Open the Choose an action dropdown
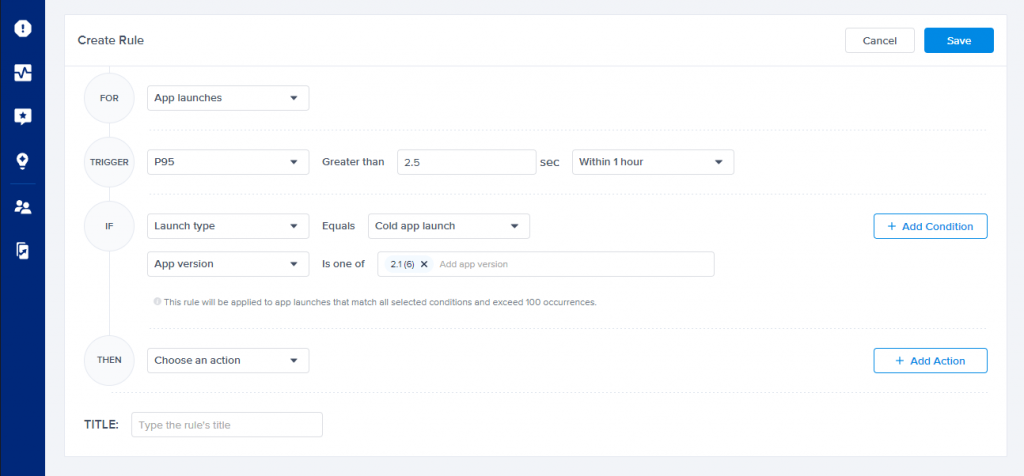The width and height of the screenshot is (1024, 476). 228,360
